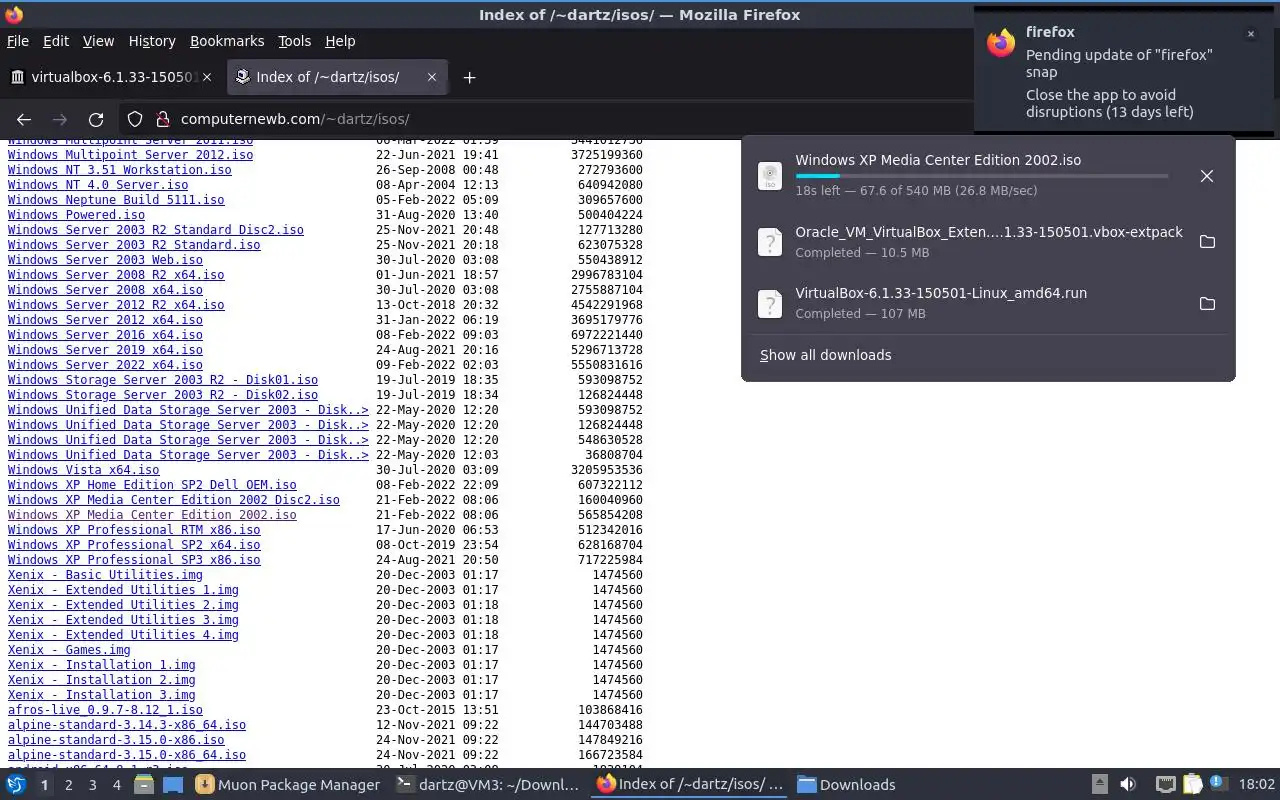Viewport: 1280px width, 800px height.
Task: Click the ISO file icon in downloads panel
Action: pos(770,176)
